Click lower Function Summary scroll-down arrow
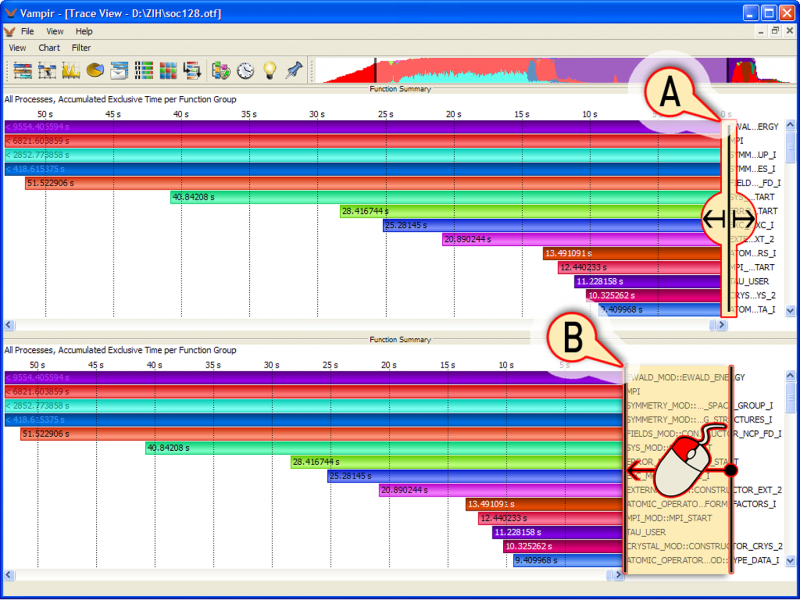 [790, 561]
